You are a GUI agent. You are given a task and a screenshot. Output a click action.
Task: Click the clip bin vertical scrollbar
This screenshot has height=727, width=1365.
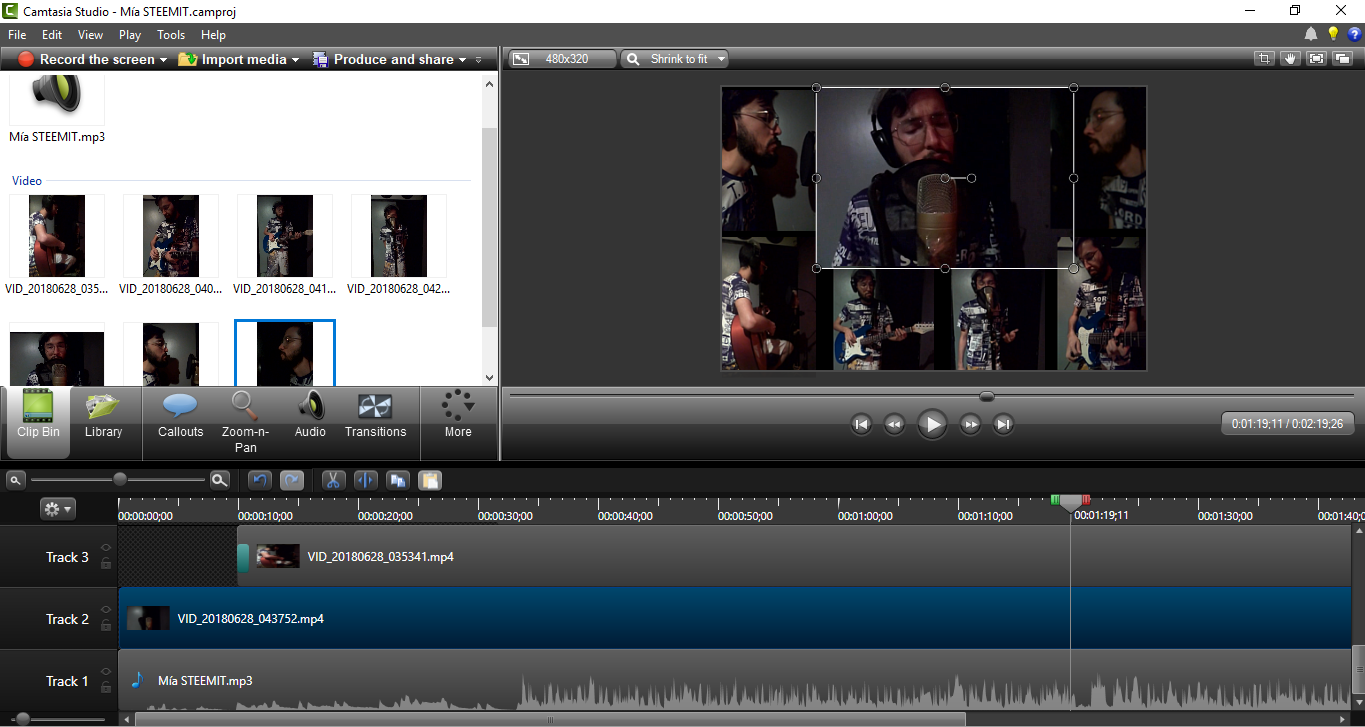[x=489, y=228]
